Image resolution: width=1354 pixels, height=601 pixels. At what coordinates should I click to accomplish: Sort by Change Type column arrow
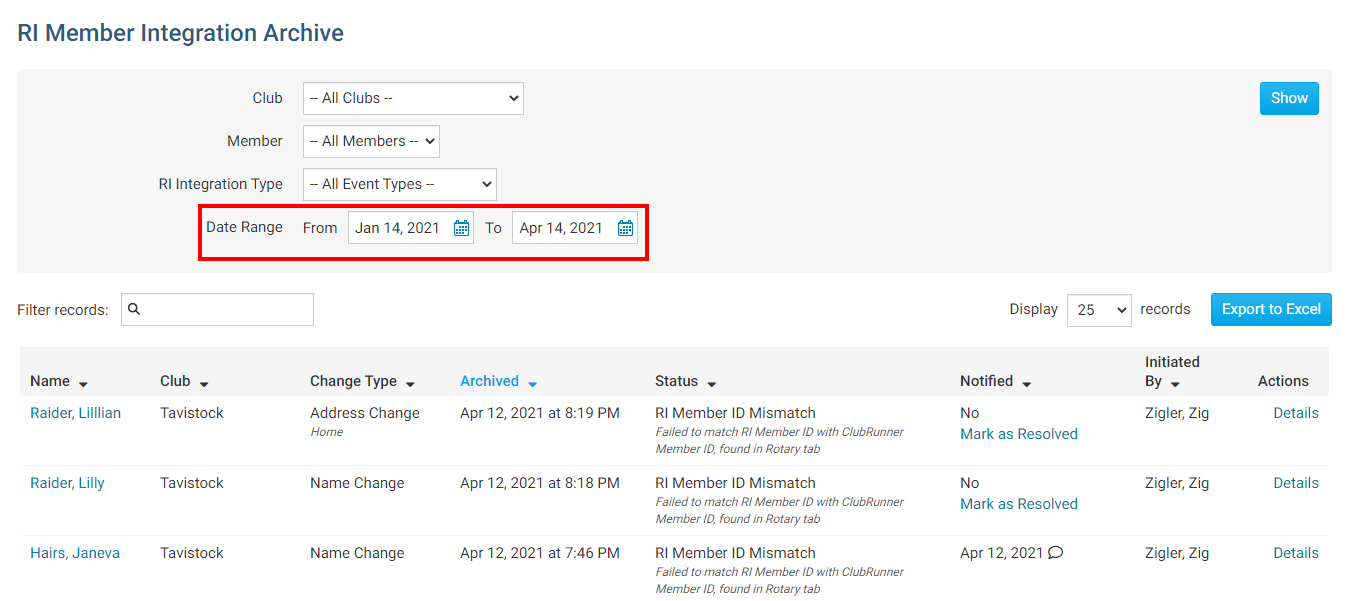pyautogui.click(x=410, y=383)
